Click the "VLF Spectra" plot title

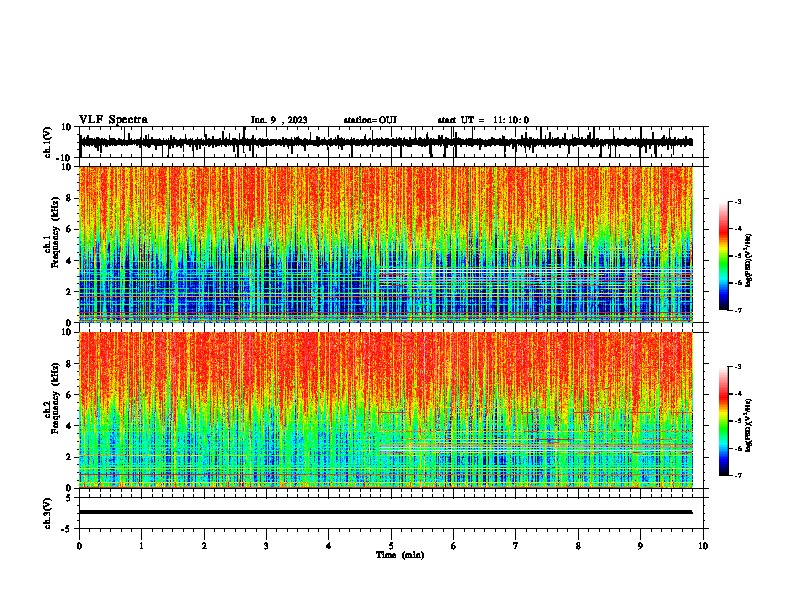(x=113, y=119)
